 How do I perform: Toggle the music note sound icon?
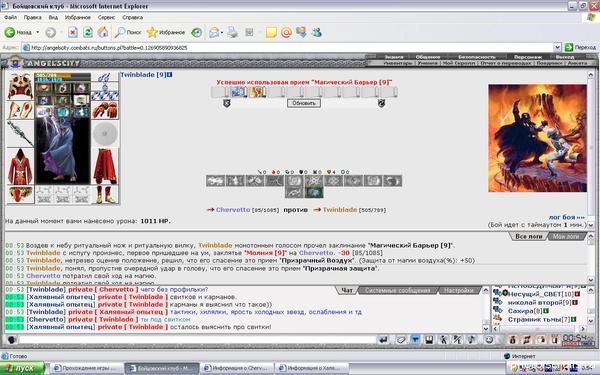point(471,340)
